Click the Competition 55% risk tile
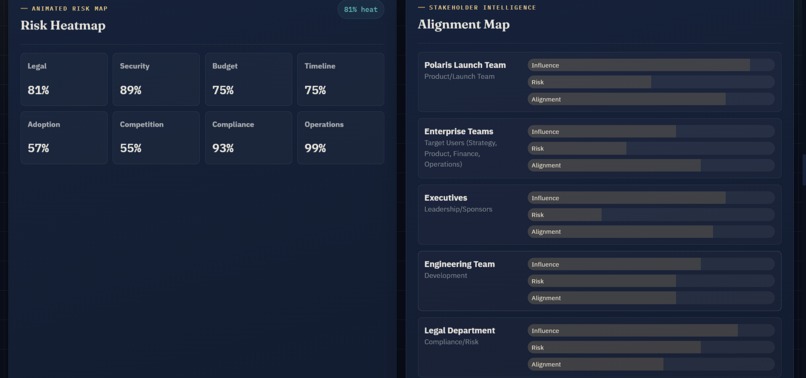Image resolution: width=806 pixels, height=378 pixels. pos(156,138)
